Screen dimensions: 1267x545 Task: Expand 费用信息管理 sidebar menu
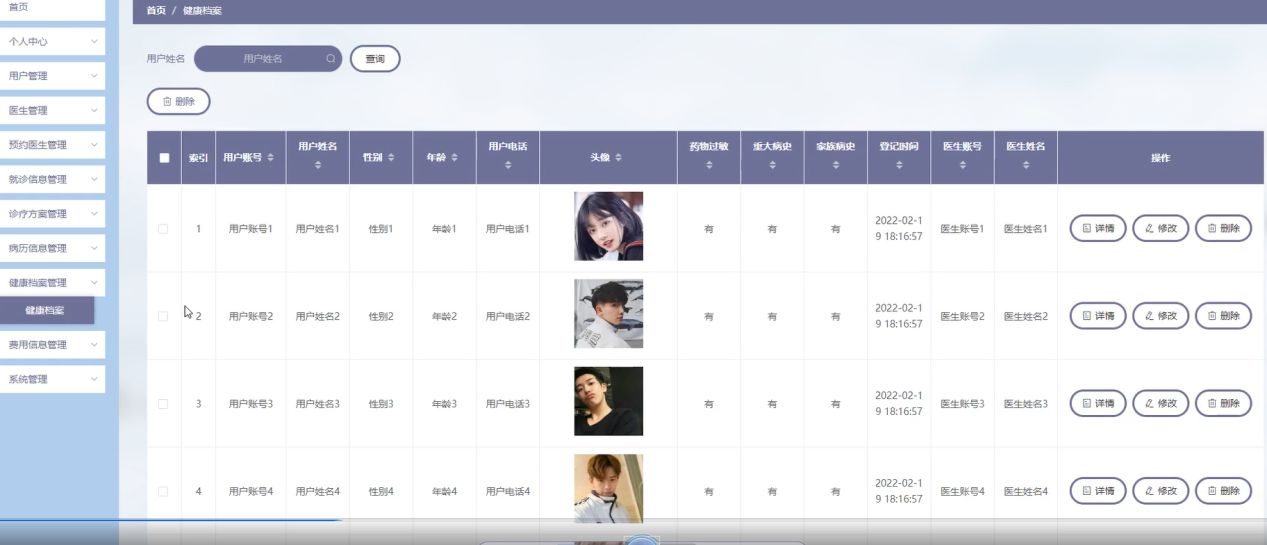point(52,345)
